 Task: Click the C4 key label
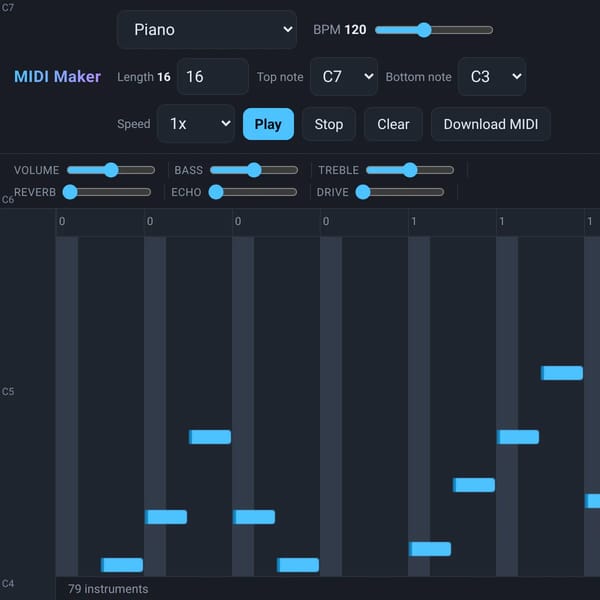click(x=8, y=583)
